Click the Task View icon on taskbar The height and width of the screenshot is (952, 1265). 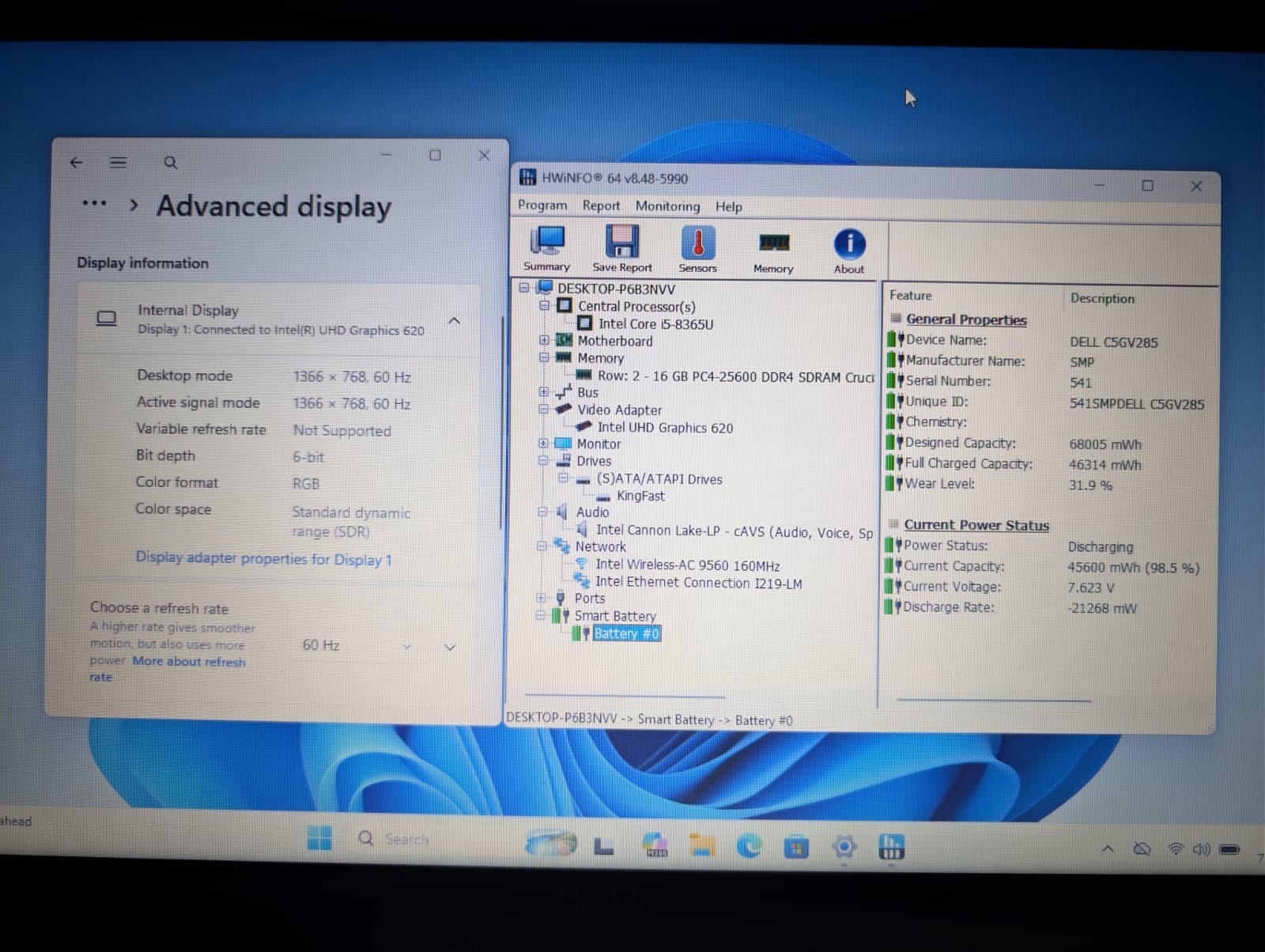pyautogui.click(x=604, y=847)
